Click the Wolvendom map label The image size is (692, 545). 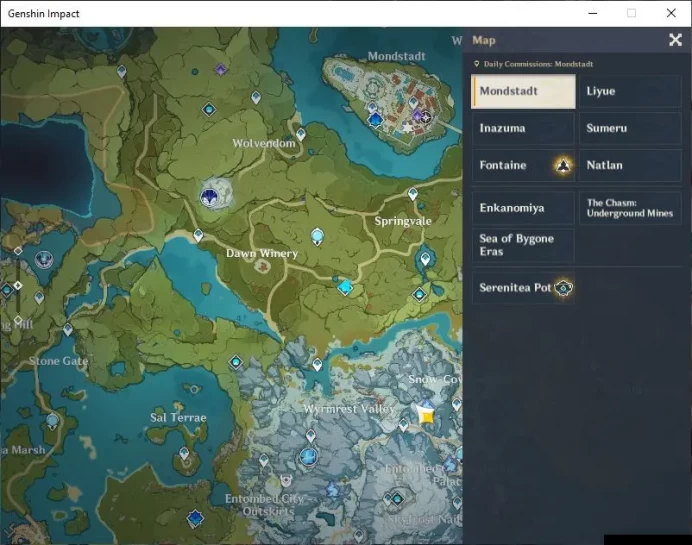click(264, 143)
